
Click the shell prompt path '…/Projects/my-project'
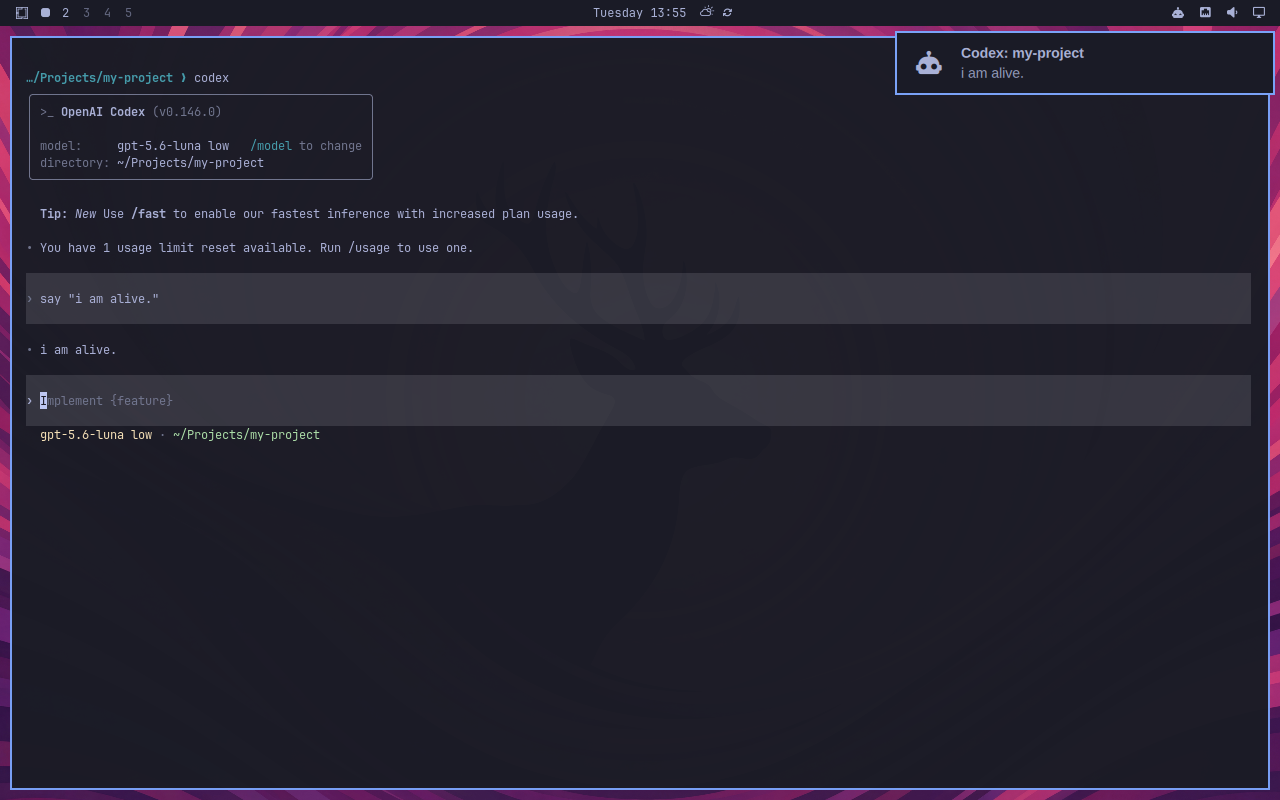[x=99, y=78]
